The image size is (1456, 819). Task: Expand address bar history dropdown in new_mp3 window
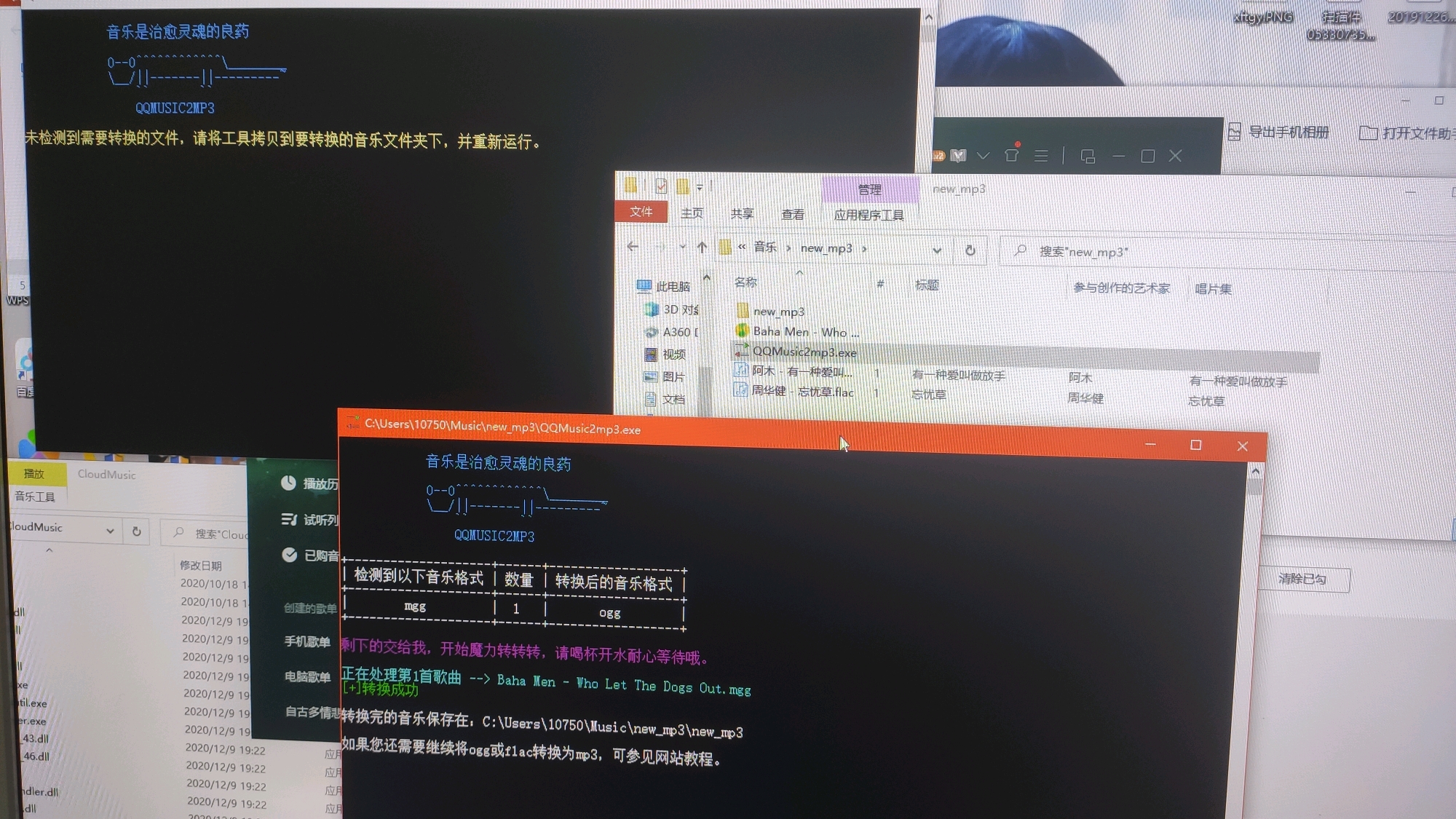click(937, 250)
